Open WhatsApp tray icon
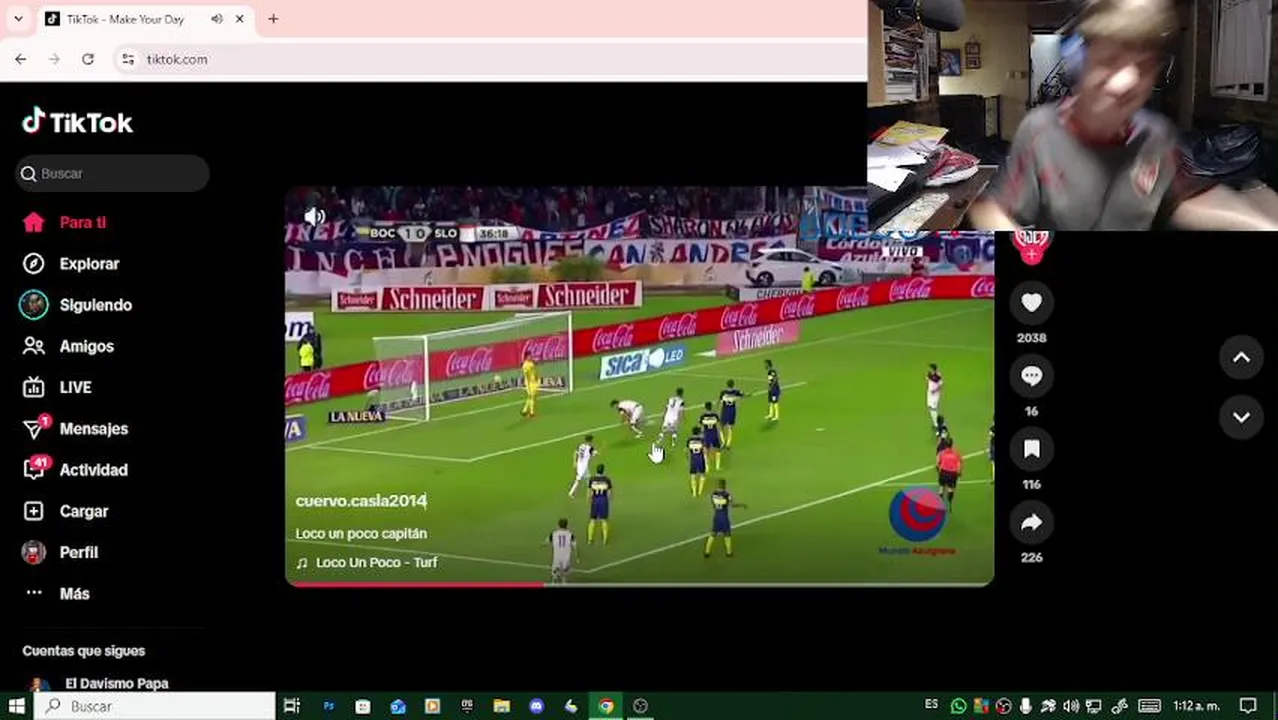The image size is (1278, 720). coord(958,706)
